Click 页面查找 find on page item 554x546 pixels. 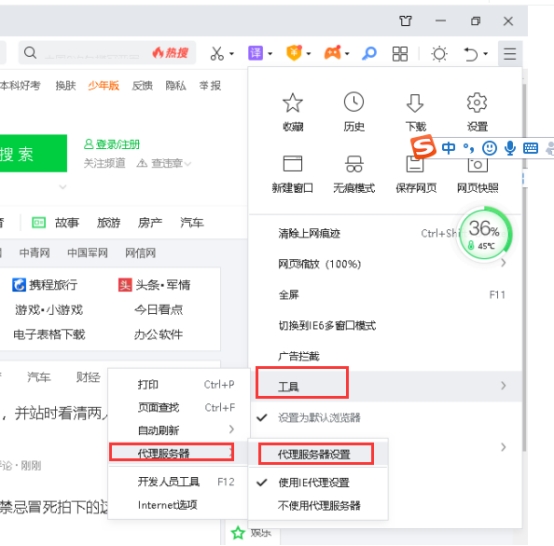point(179,407)
